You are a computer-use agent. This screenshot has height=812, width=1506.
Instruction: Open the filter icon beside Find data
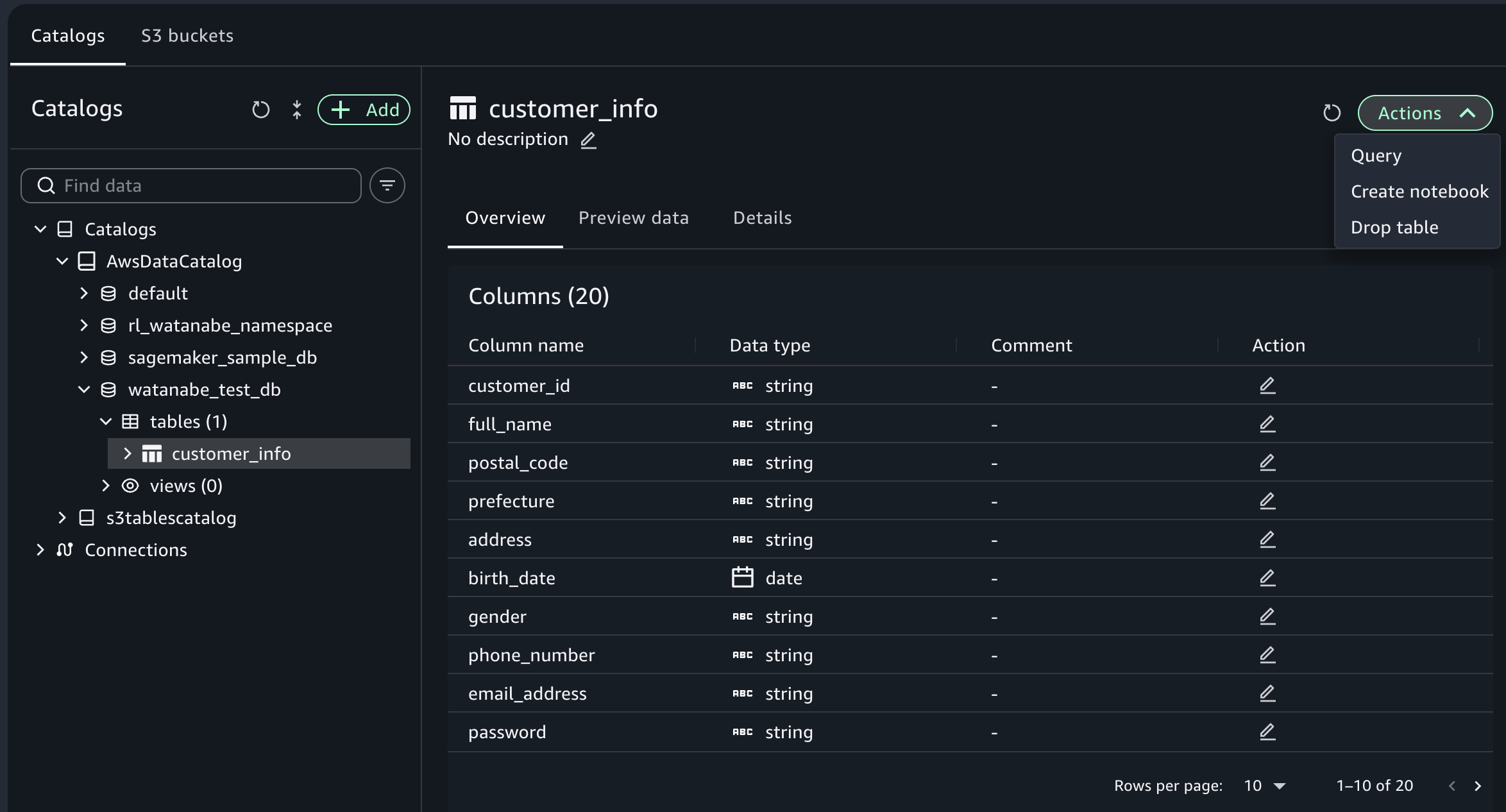pos(387,186)
